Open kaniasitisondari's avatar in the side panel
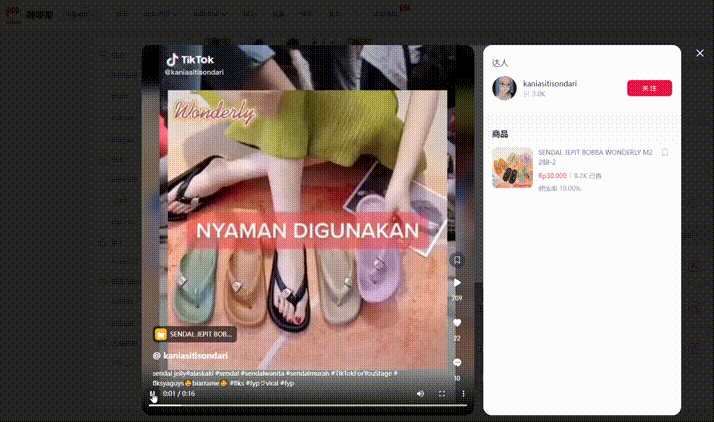 click(505, 88)
